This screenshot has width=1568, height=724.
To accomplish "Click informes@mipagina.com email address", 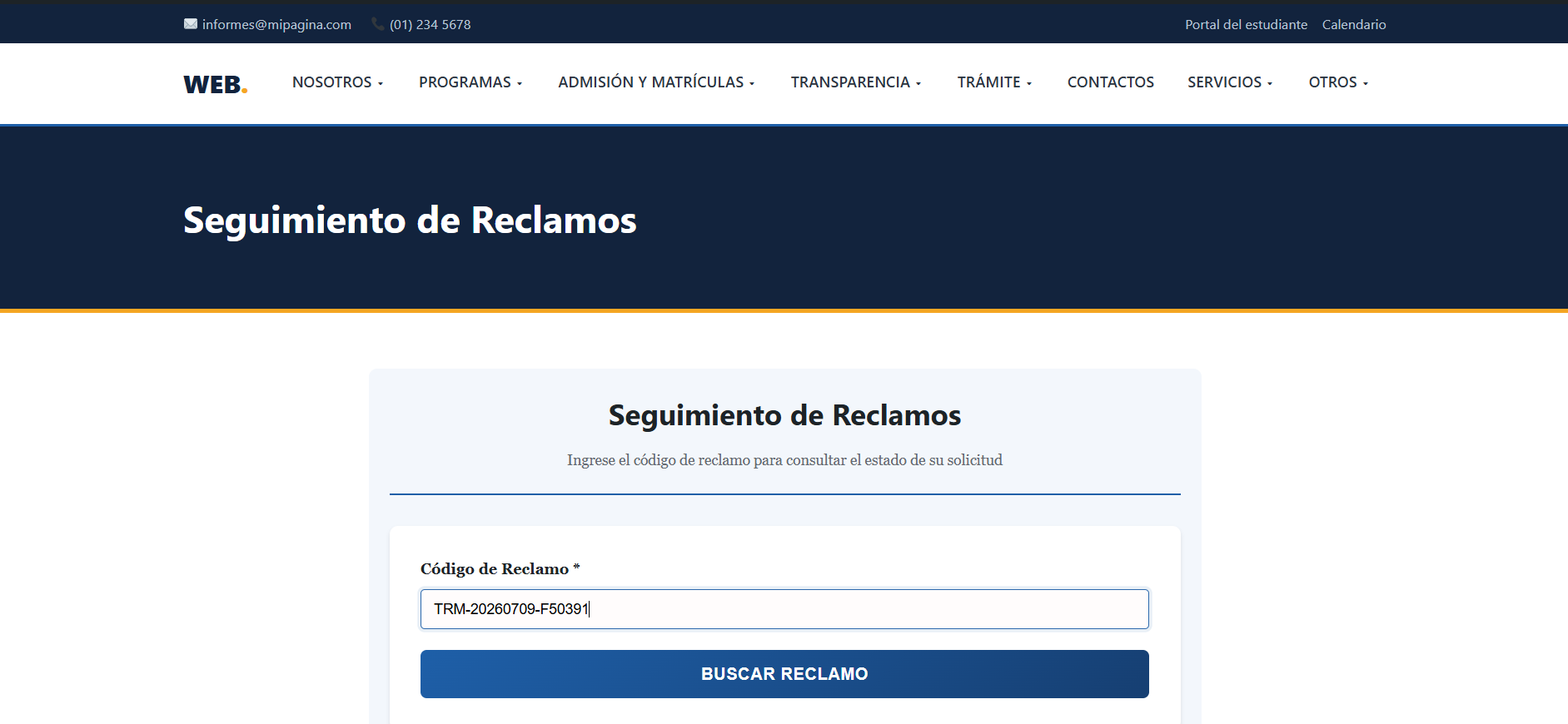I will pyautogui.click(x=276, y=25).
